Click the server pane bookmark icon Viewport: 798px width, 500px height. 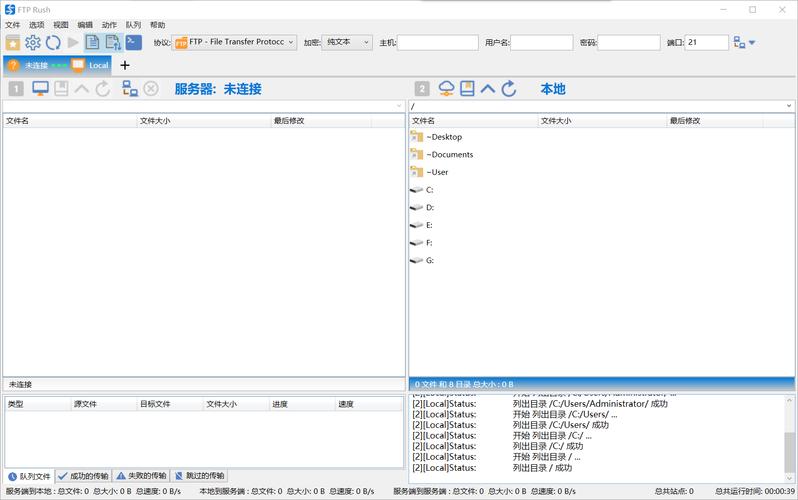click(x=62, y=89)
